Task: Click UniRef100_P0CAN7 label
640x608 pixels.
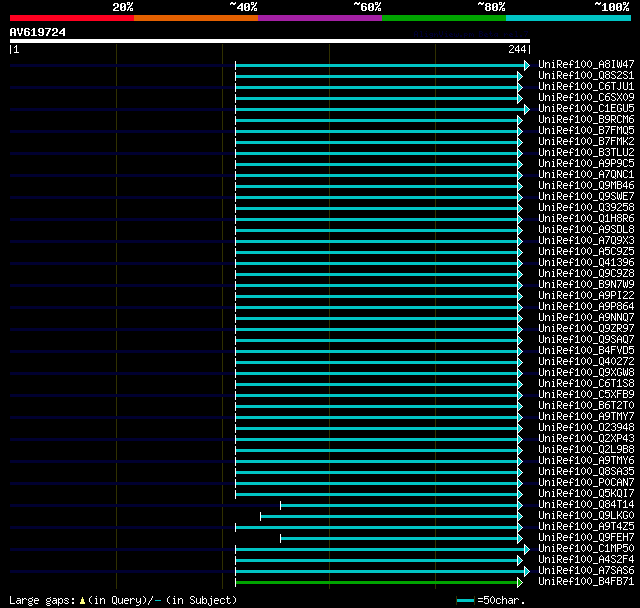Action: pyautogui.click(x=586, y=483)
